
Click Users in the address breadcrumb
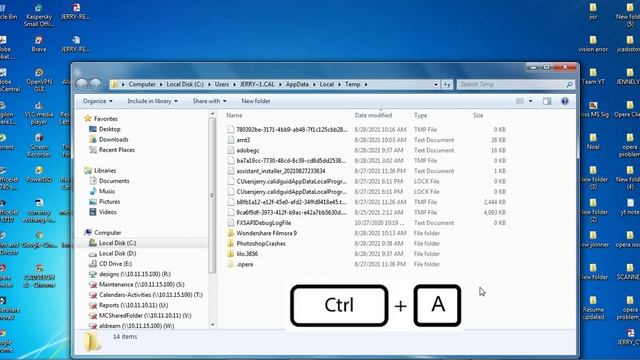pyautogui.click(x=222, y=84)
